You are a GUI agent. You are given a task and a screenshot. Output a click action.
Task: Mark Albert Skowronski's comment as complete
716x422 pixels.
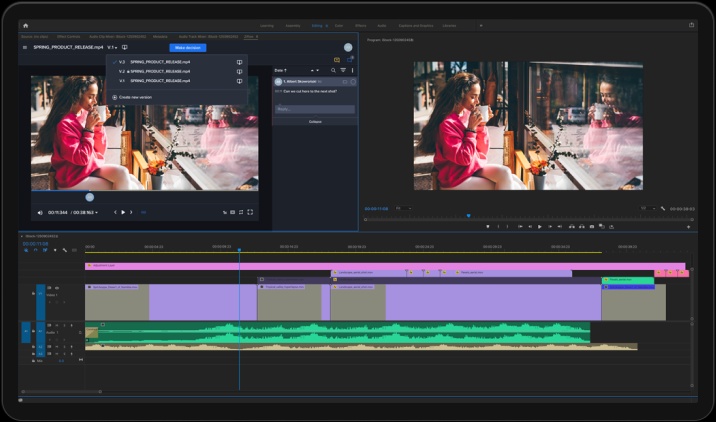[x=351, y=81]
